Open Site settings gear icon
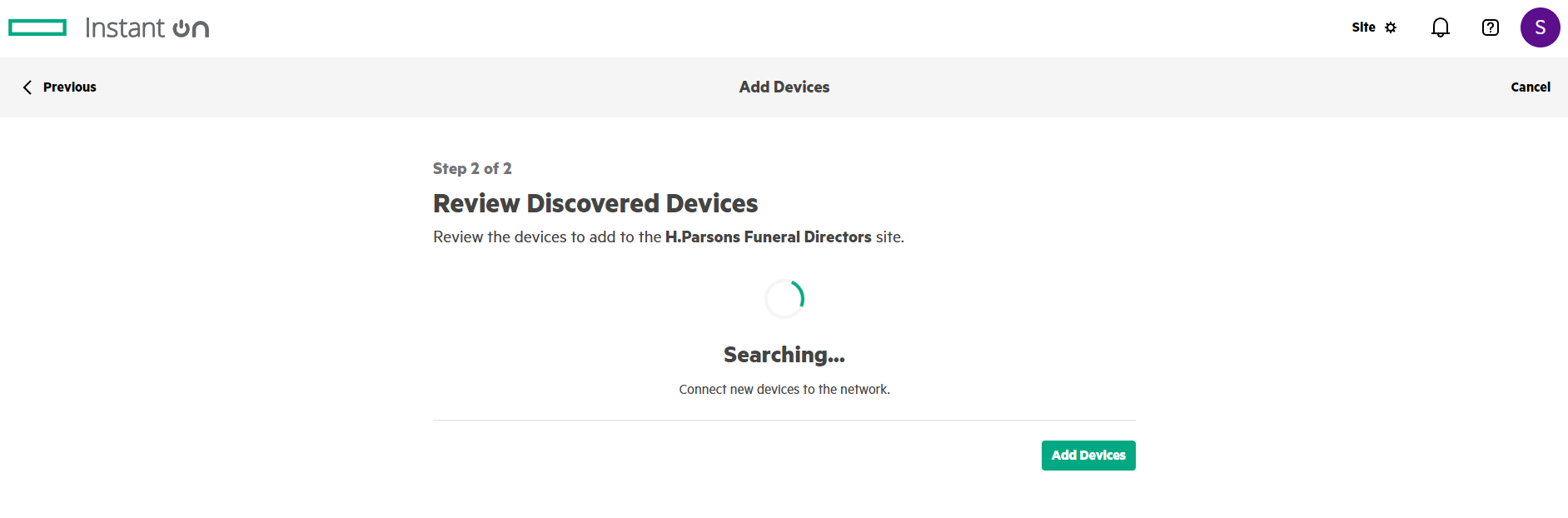The height and width of the screenshot is (518, 1568). pyautogui.click(x=1391, y=27)
